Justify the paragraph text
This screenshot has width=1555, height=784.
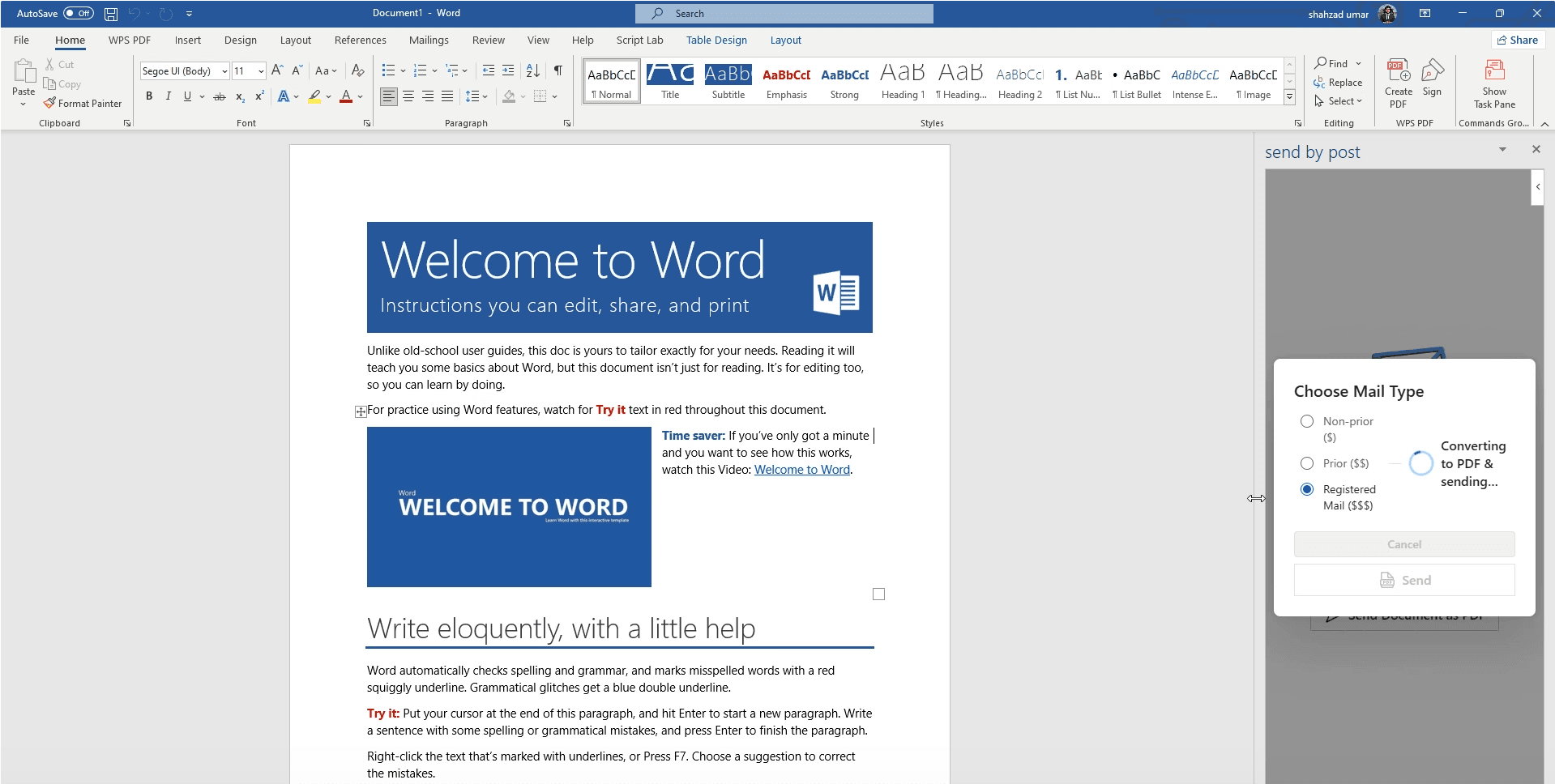point(447,96)
